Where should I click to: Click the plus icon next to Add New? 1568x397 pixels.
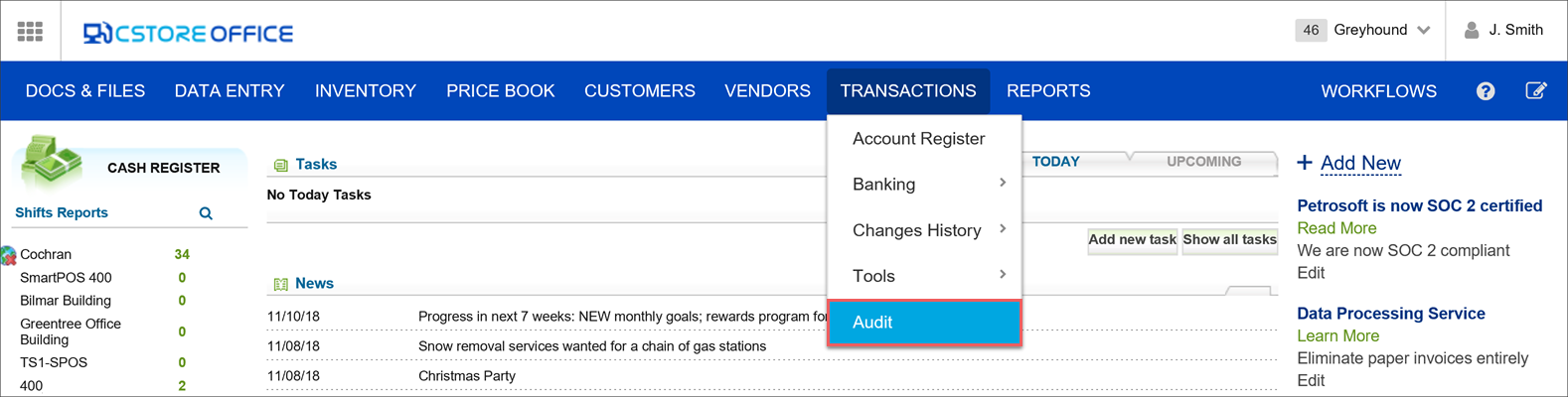click(1305, 163)
